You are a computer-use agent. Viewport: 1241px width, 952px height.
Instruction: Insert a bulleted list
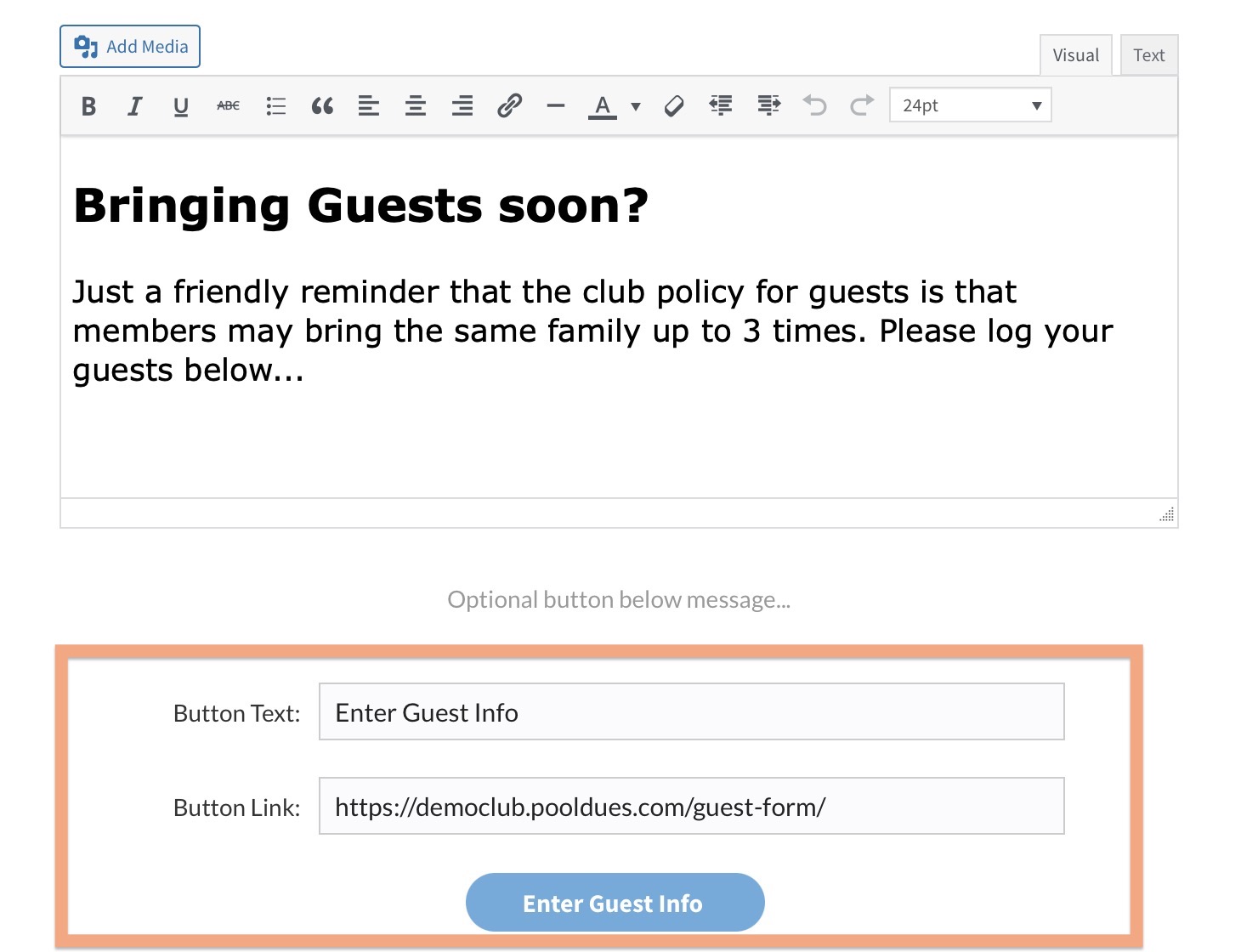click(275, 106)
